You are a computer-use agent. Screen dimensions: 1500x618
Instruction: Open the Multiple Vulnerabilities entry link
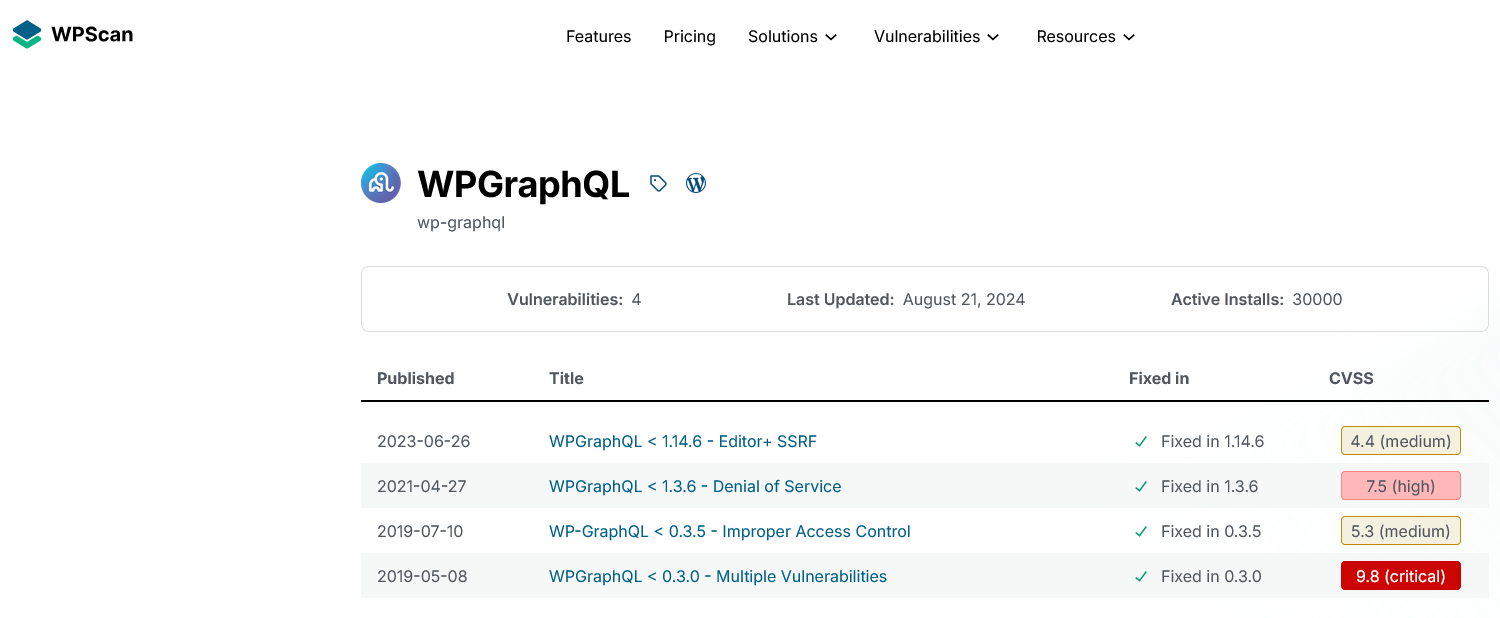click(718, 576)
